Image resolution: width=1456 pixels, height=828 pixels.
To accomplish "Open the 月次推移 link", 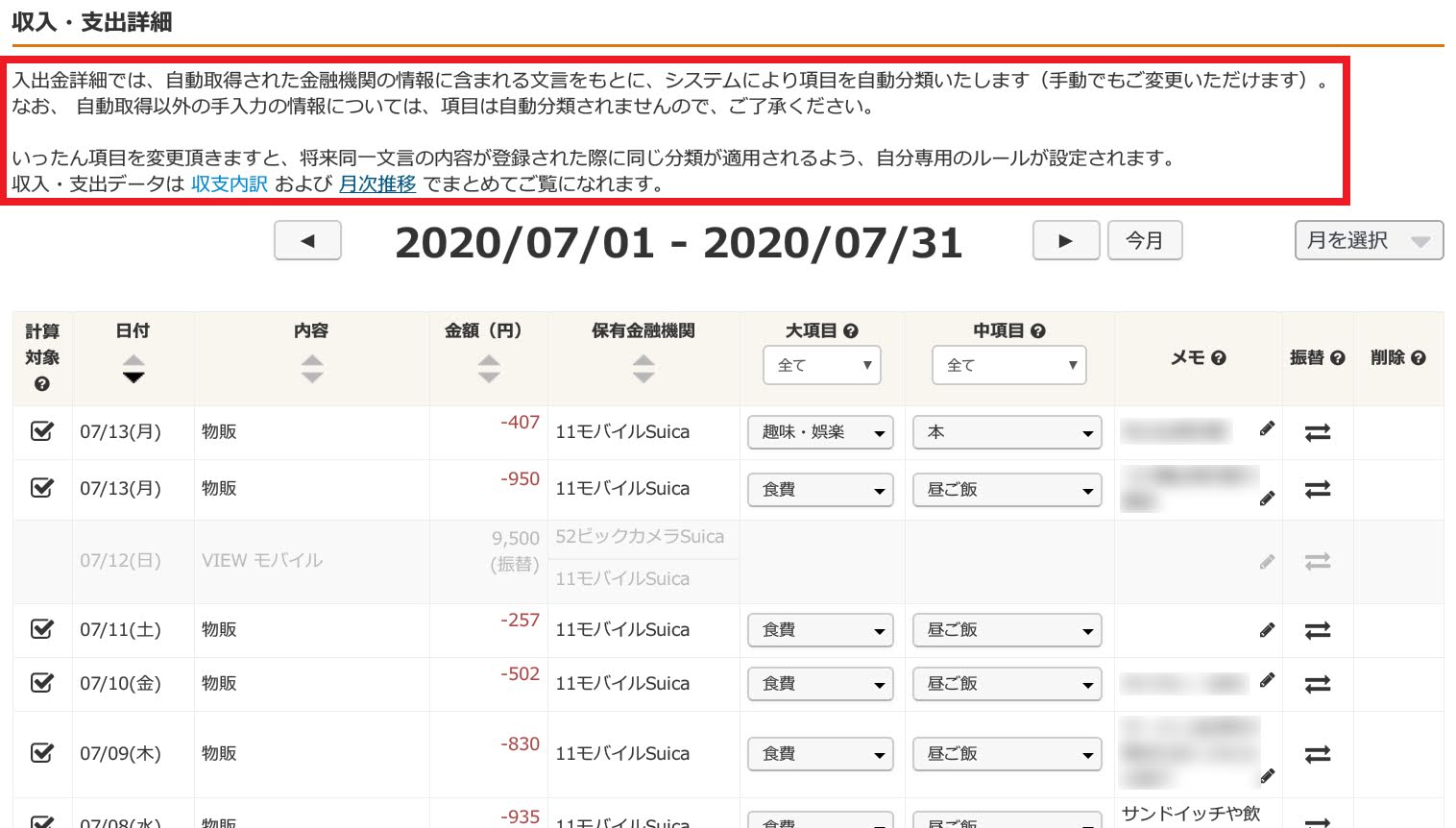I will tap(377, 183).
